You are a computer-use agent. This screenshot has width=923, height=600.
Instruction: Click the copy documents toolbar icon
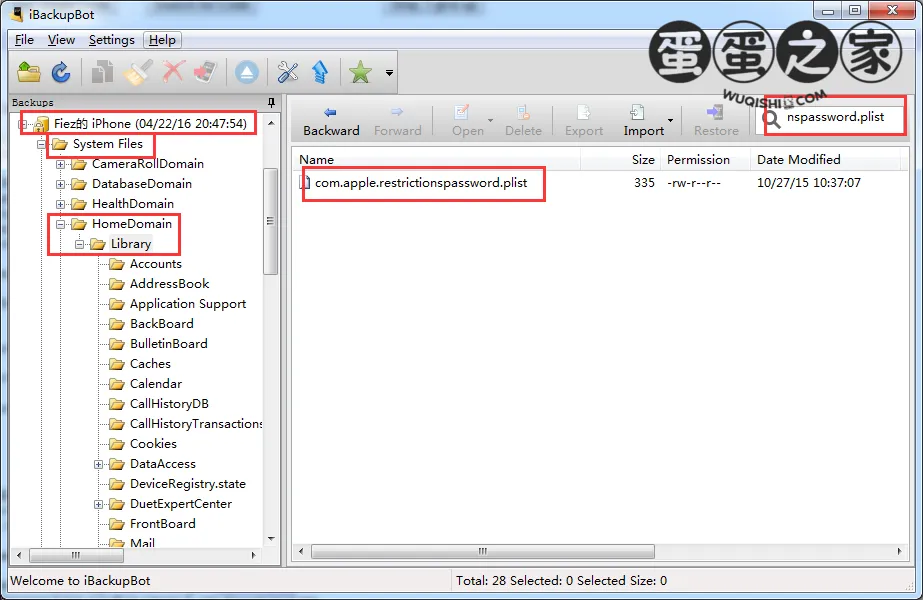coord(102,72)
